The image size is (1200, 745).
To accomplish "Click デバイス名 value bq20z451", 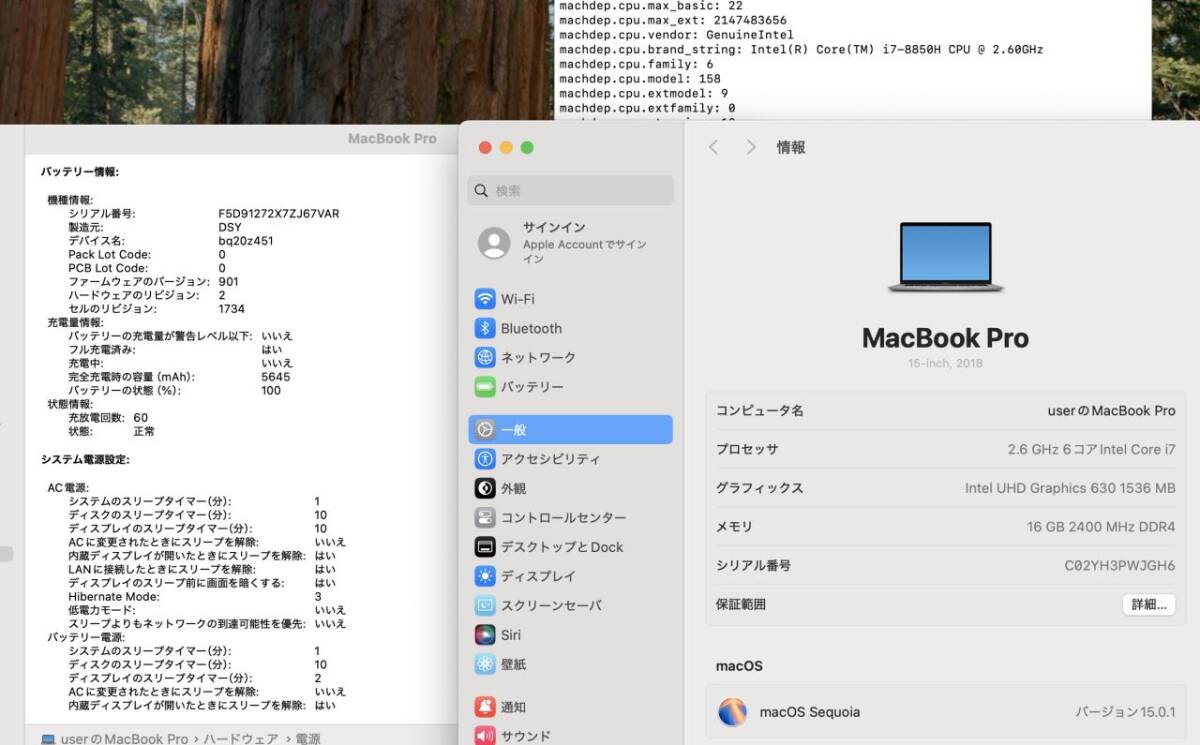I will (246, 241).
